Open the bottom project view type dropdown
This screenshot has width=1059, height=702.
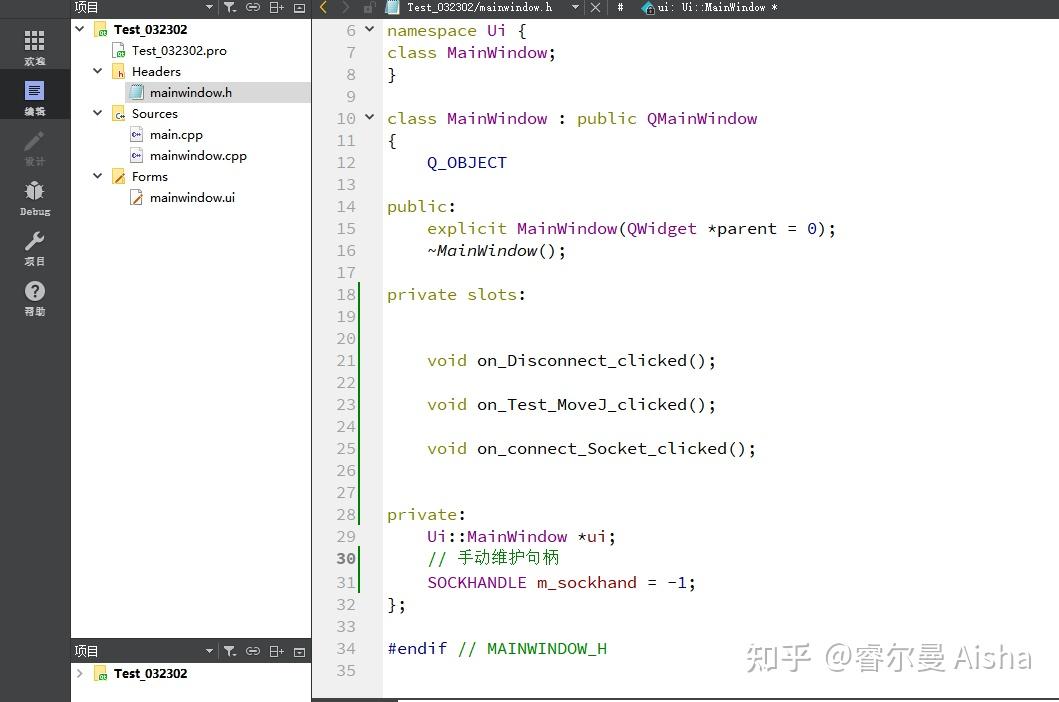click(x=209, y=651)
